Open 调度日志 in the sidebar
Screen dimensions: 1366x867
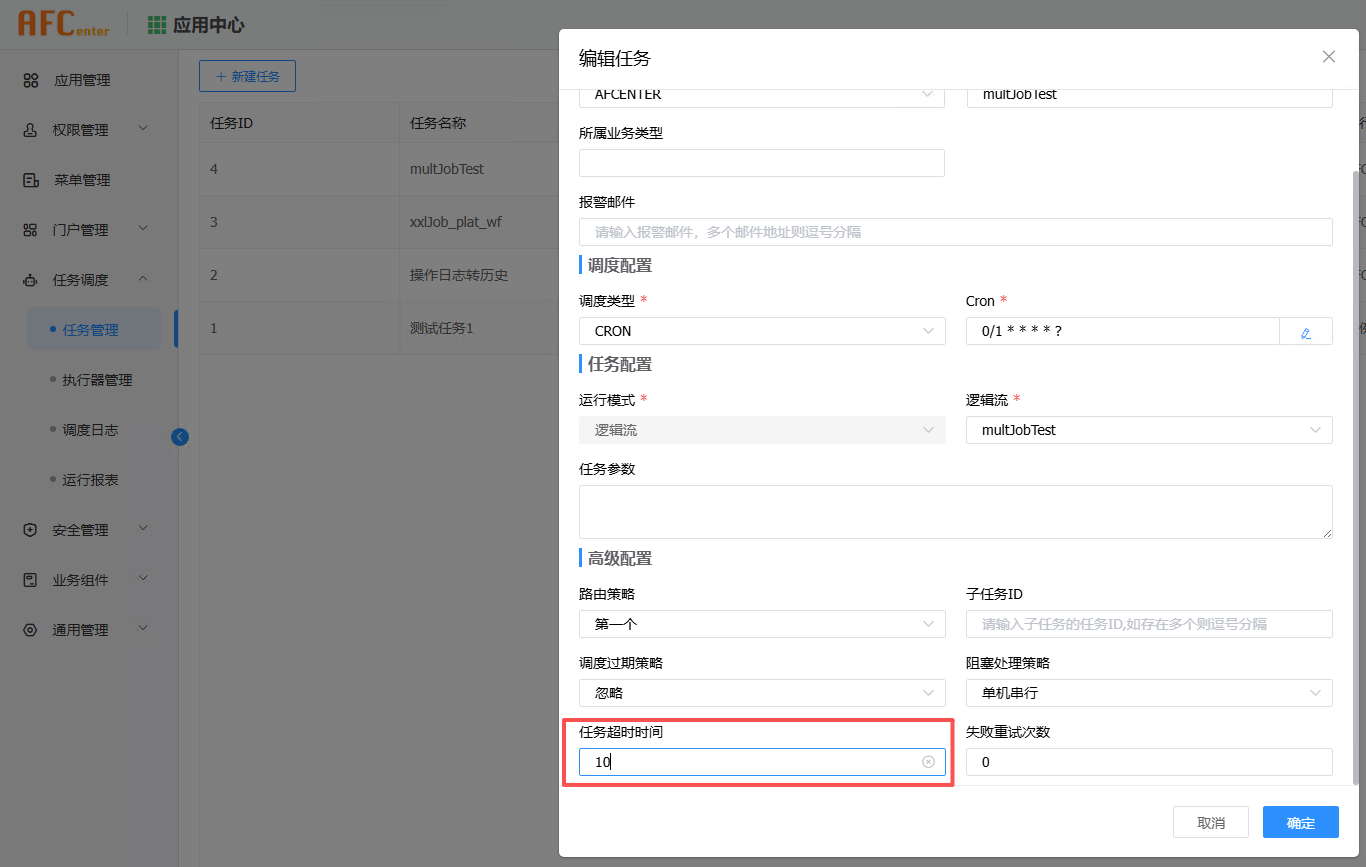[90, 430]
